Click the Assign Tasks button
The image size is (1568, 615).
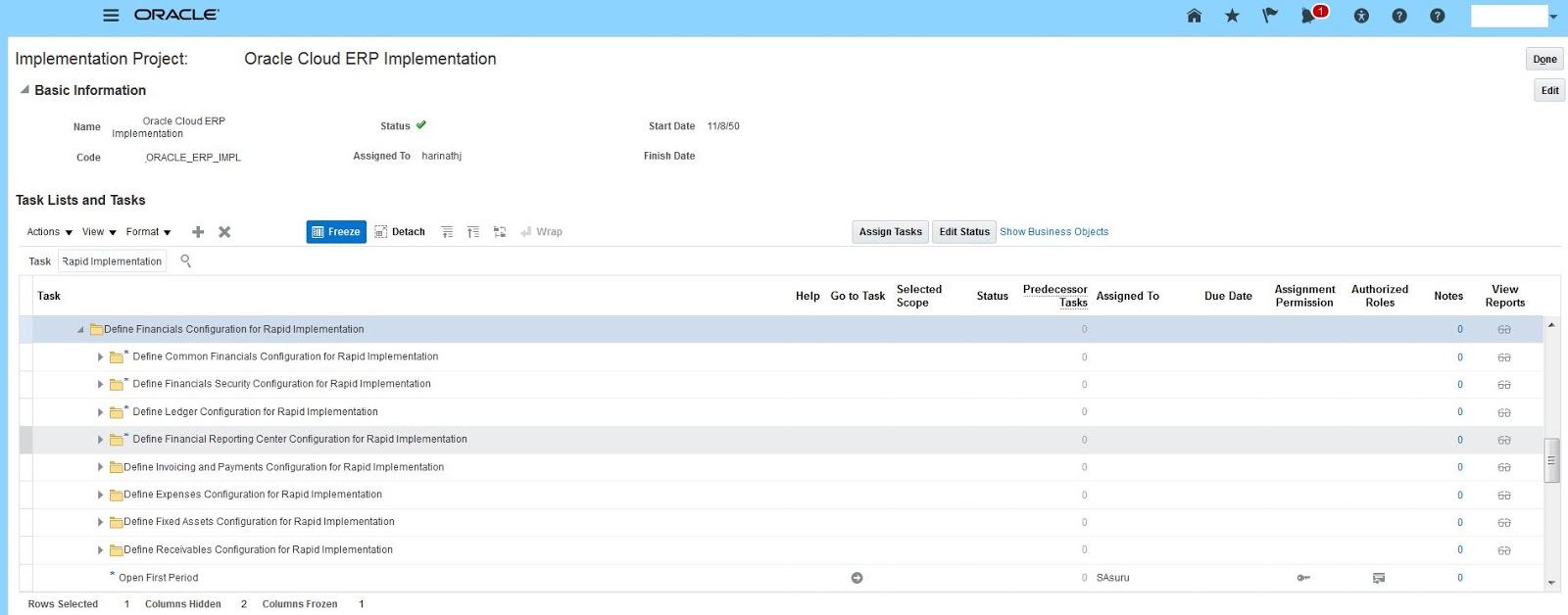click(891, 232)
